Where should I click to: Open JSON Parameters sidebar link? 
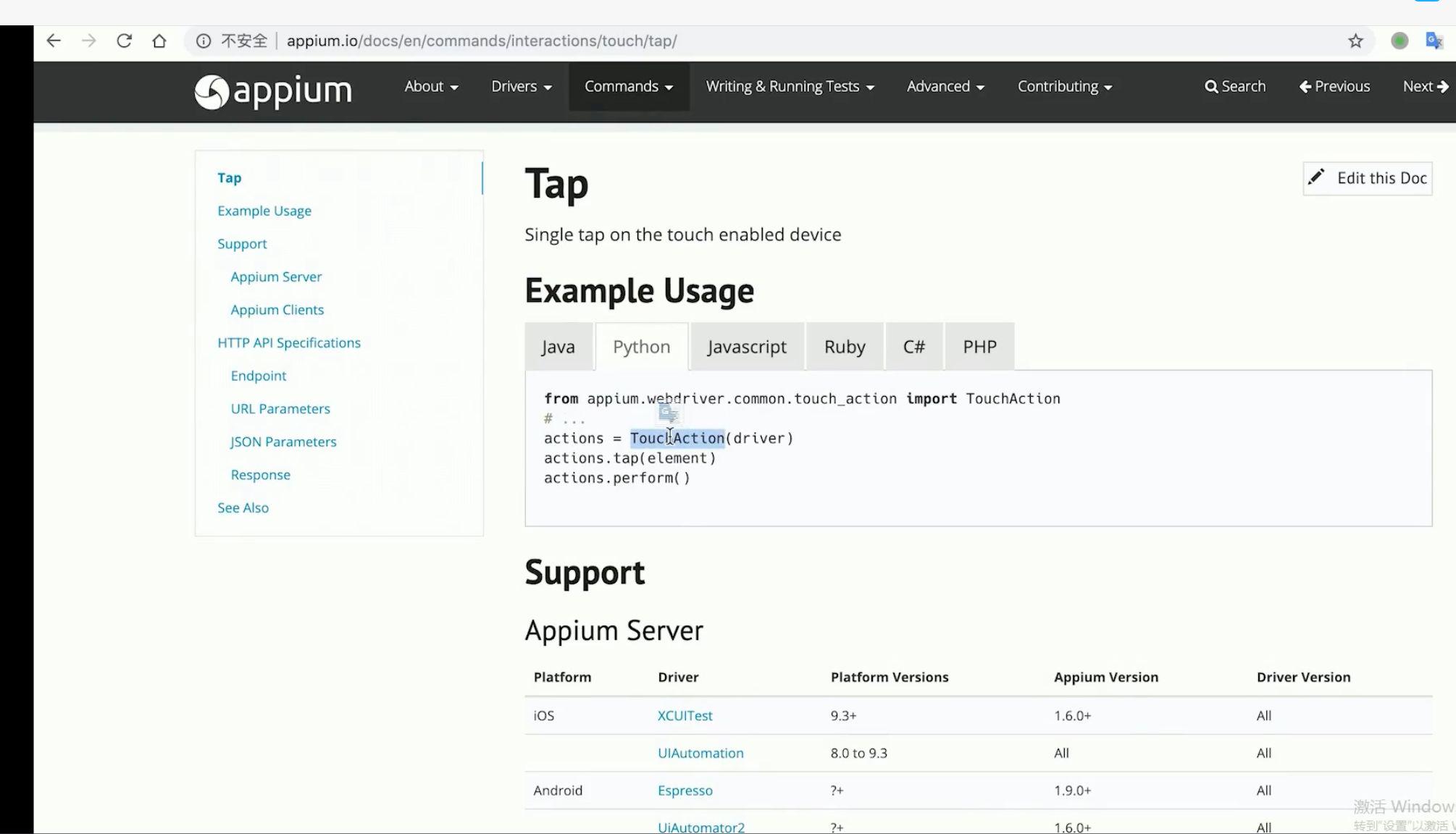click(x=283, y=442)
